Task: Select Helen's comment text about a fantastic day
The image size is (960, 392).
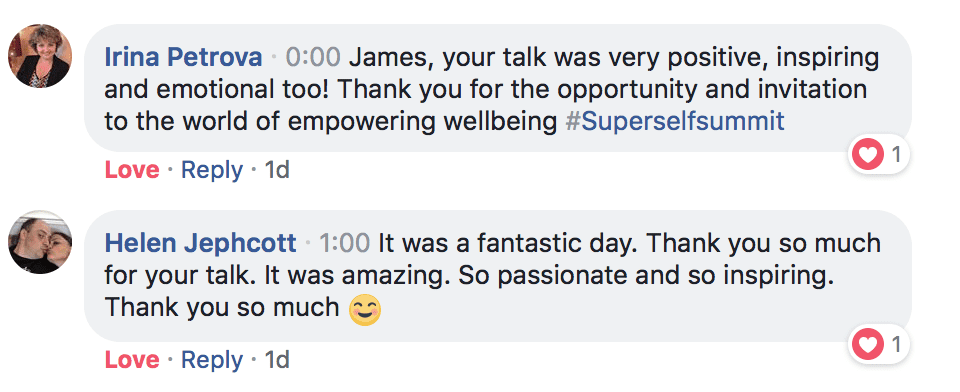Action: click(x=493, y=276)
